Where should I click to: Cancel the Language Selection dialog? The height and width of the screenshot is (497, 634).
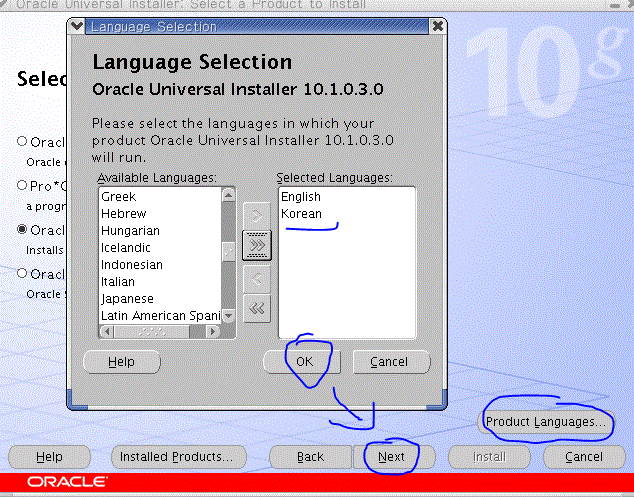tap(391, 362)
